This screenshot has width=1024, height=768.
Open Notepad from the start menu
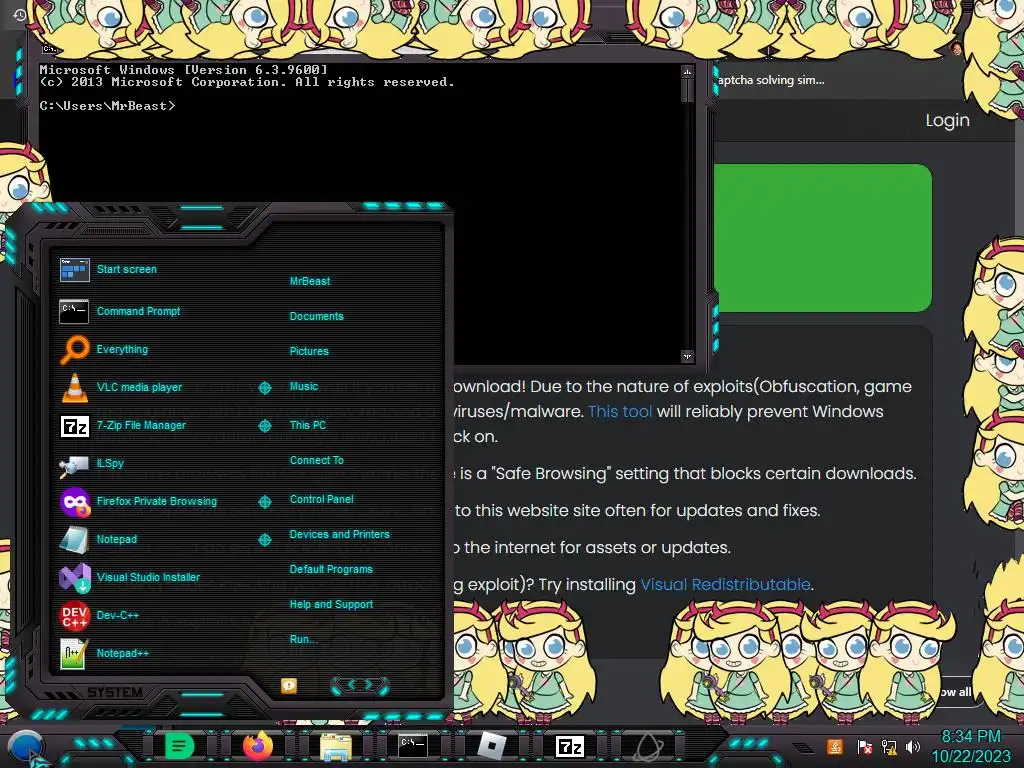(99, 539)
